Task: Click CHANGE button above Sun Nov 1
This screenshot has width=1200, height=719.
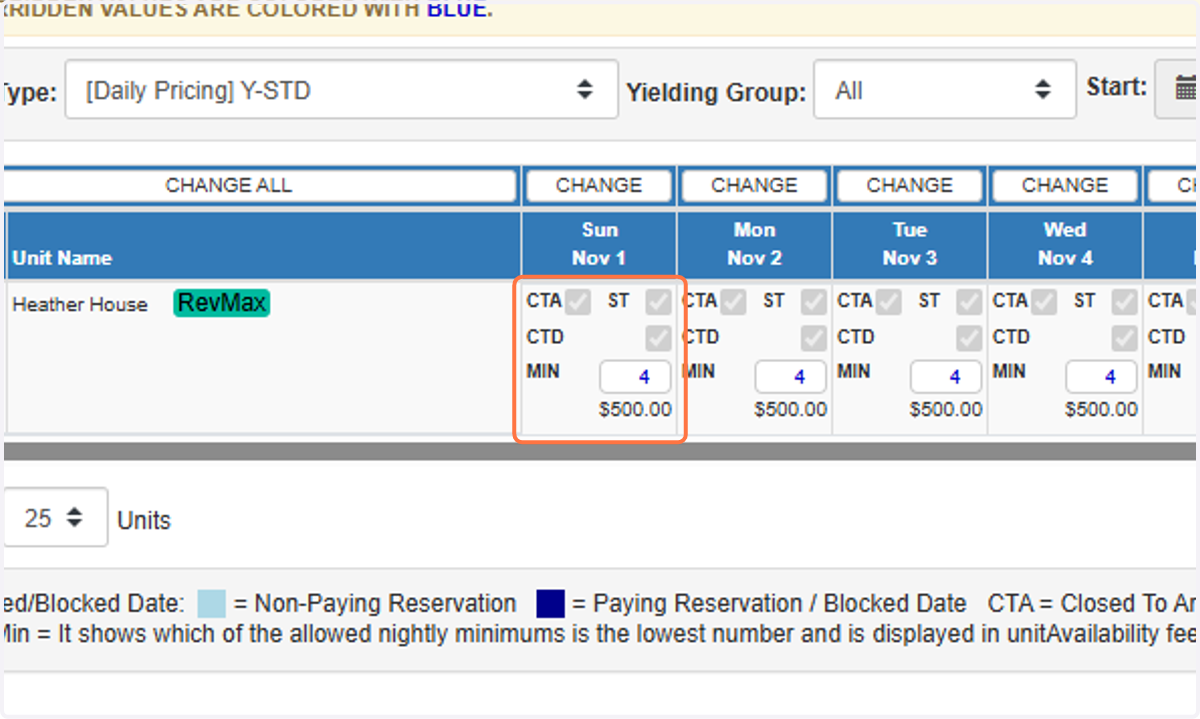Action: [x=599, y=185]
